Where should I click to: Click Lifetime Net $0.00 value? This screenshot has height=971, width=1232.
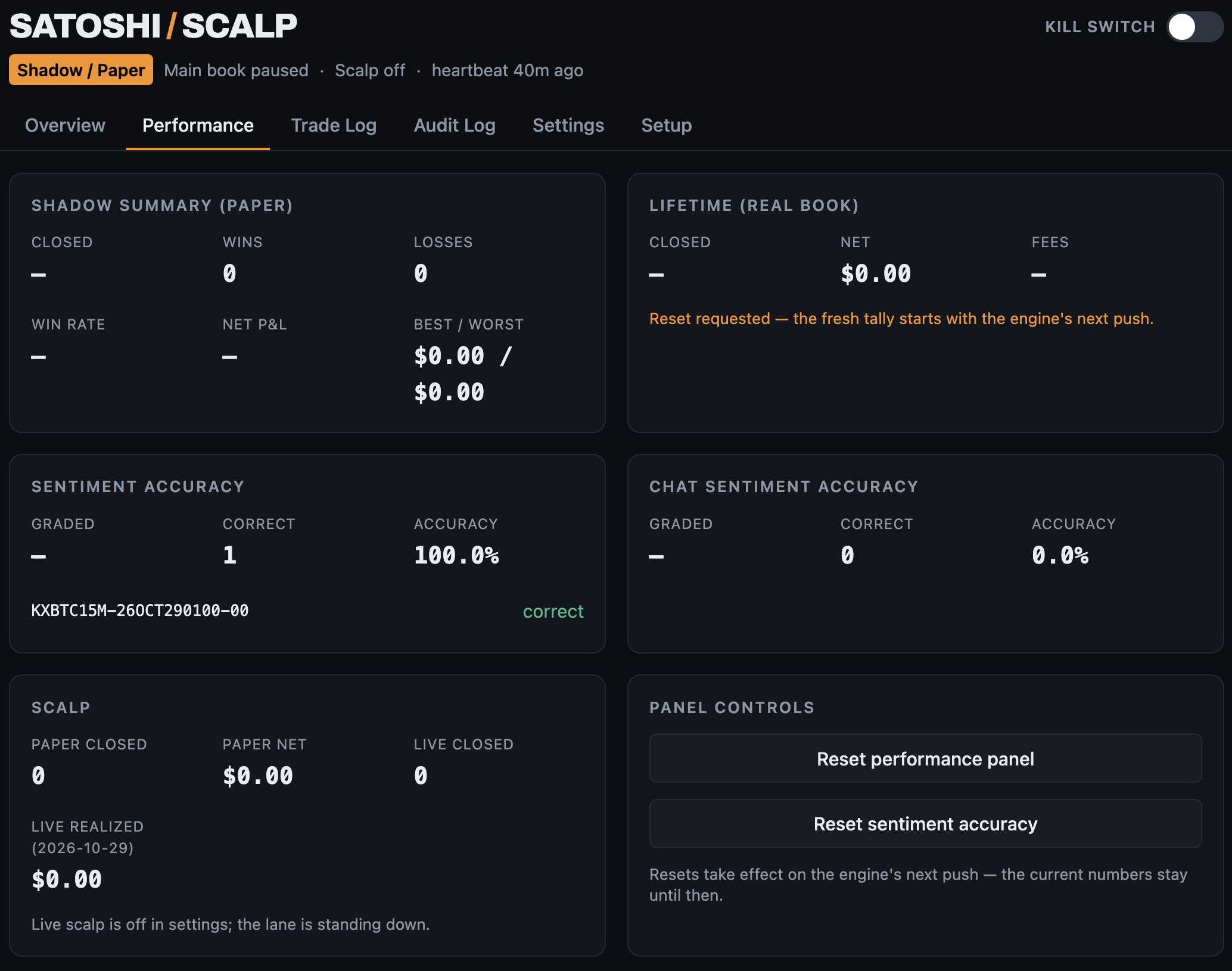point(876,273)
